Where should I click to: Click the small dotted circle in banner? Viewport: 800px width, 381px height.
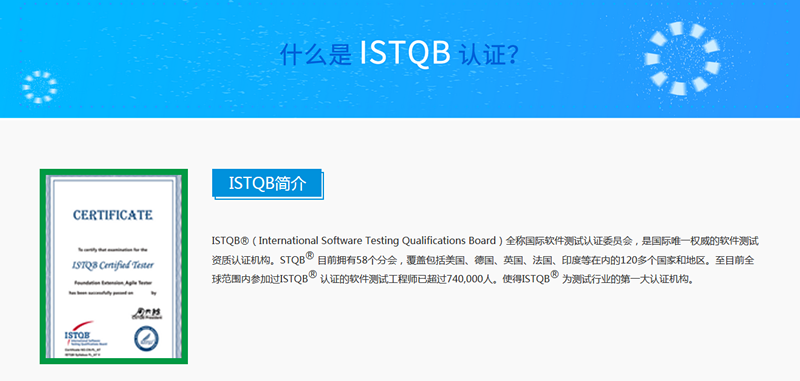tap(39, 88)
